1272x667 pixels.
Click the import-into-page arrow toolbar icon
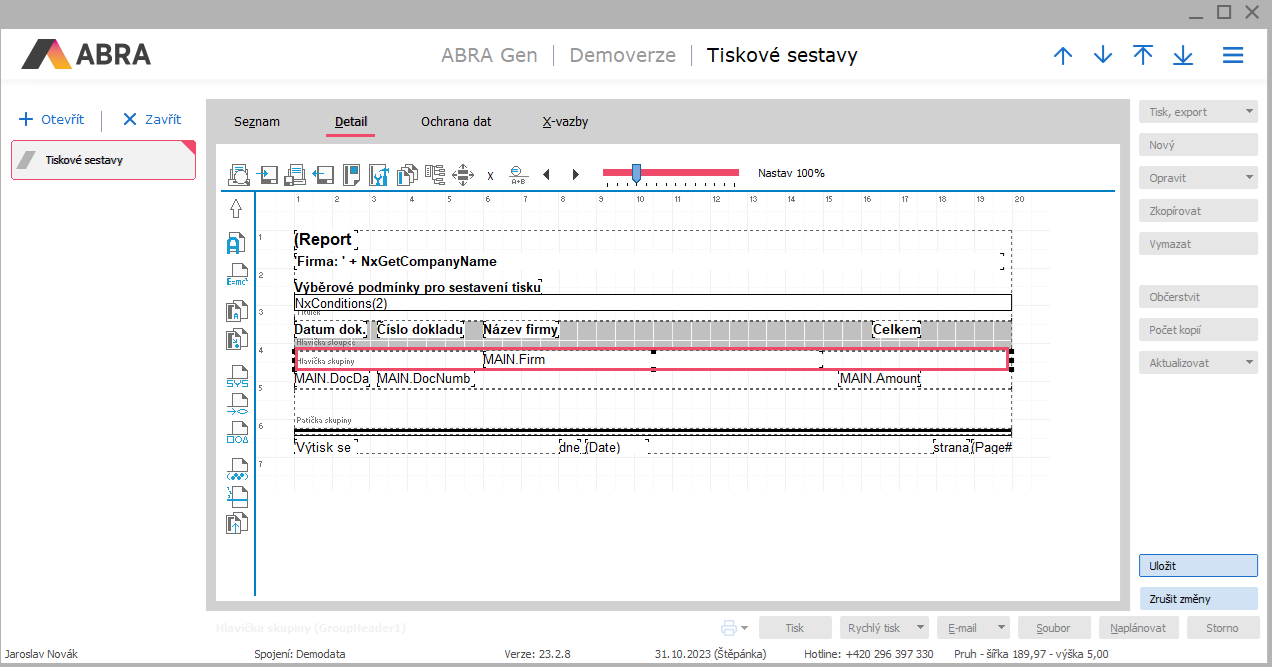click(268, 175)
